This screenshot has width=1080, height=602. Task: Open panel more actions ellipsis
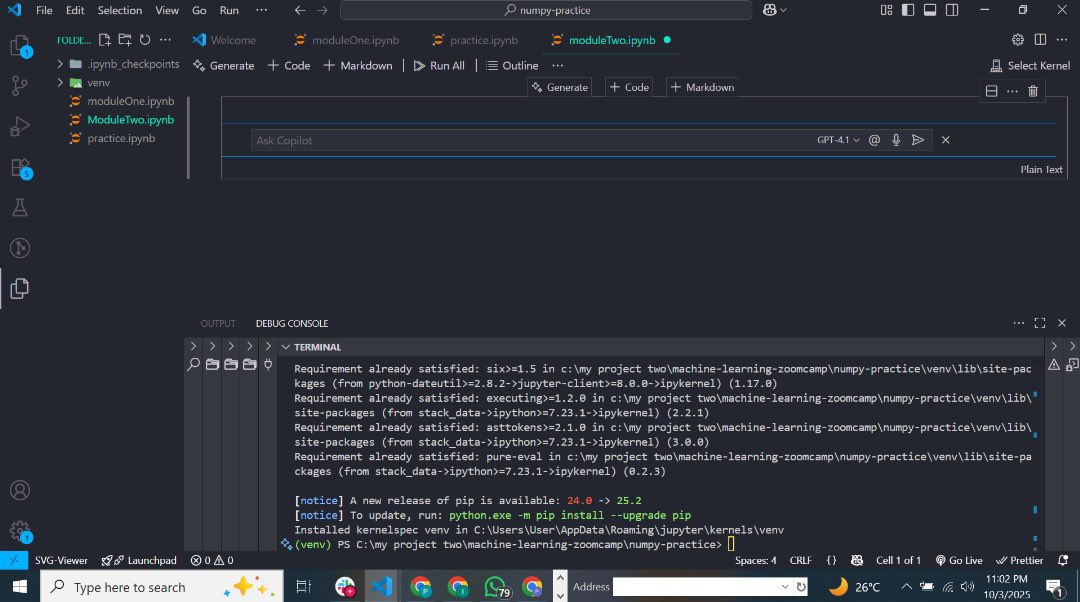point(1018,323)
